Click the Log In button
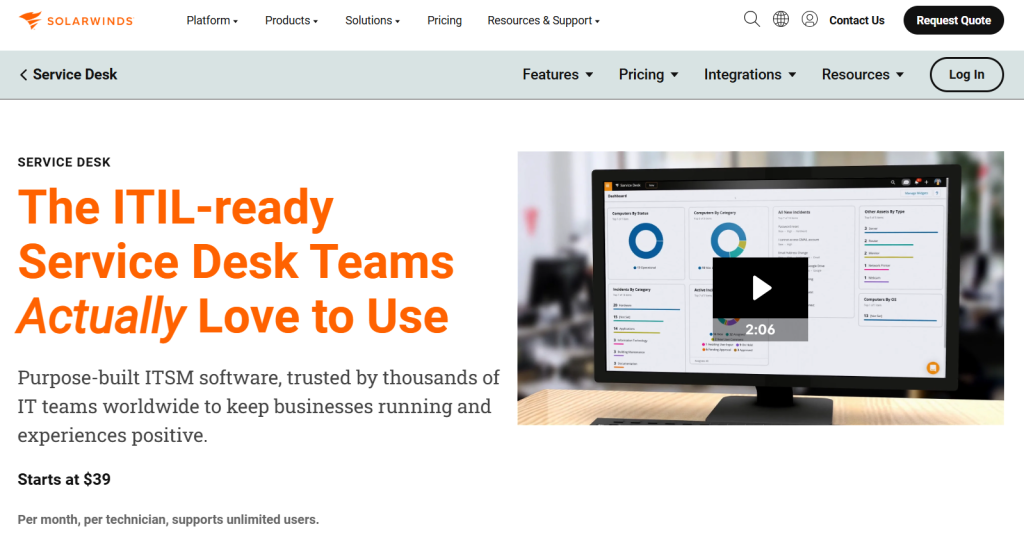The image size is (1024, 538). click(x=966, y=74)
